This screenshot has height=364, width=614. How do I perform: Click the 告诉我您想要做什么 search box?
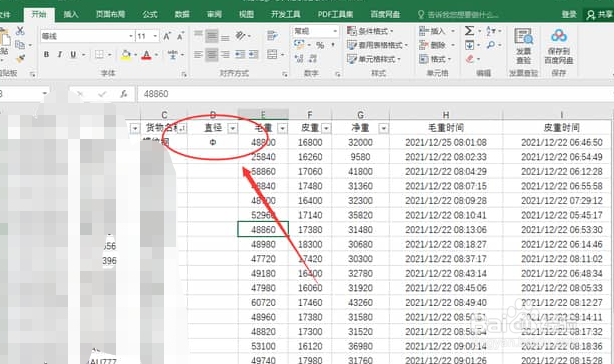(458, 15)
